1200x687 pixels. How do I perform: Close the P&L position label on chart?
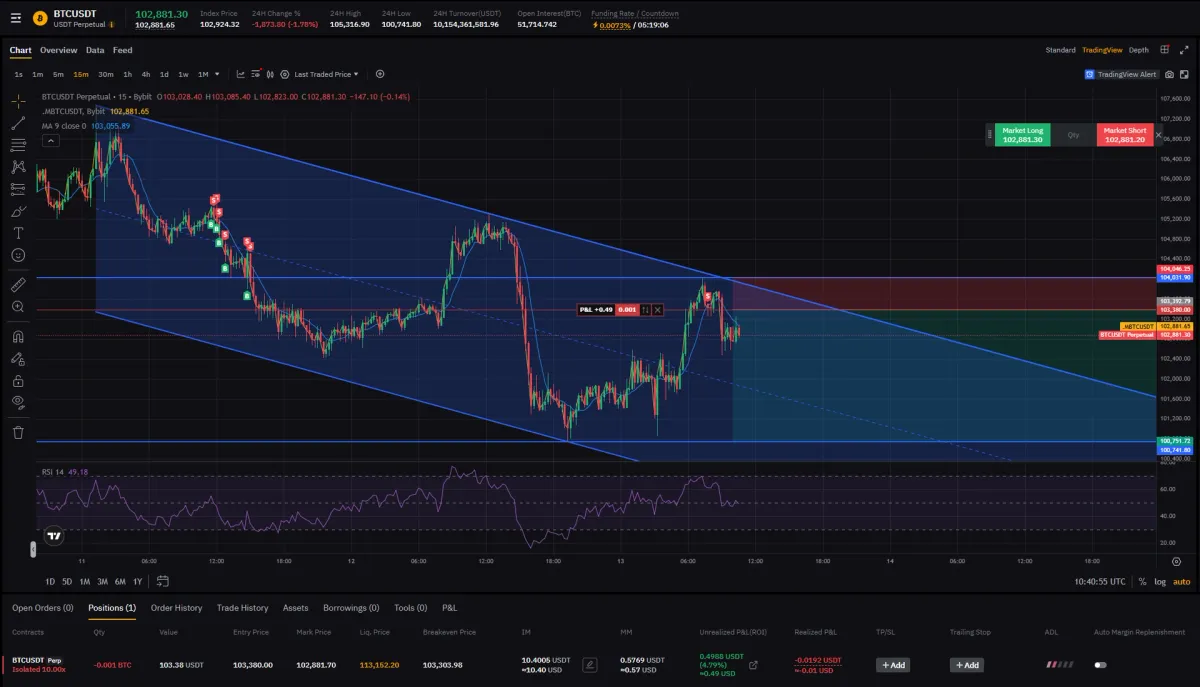[658, 310]
